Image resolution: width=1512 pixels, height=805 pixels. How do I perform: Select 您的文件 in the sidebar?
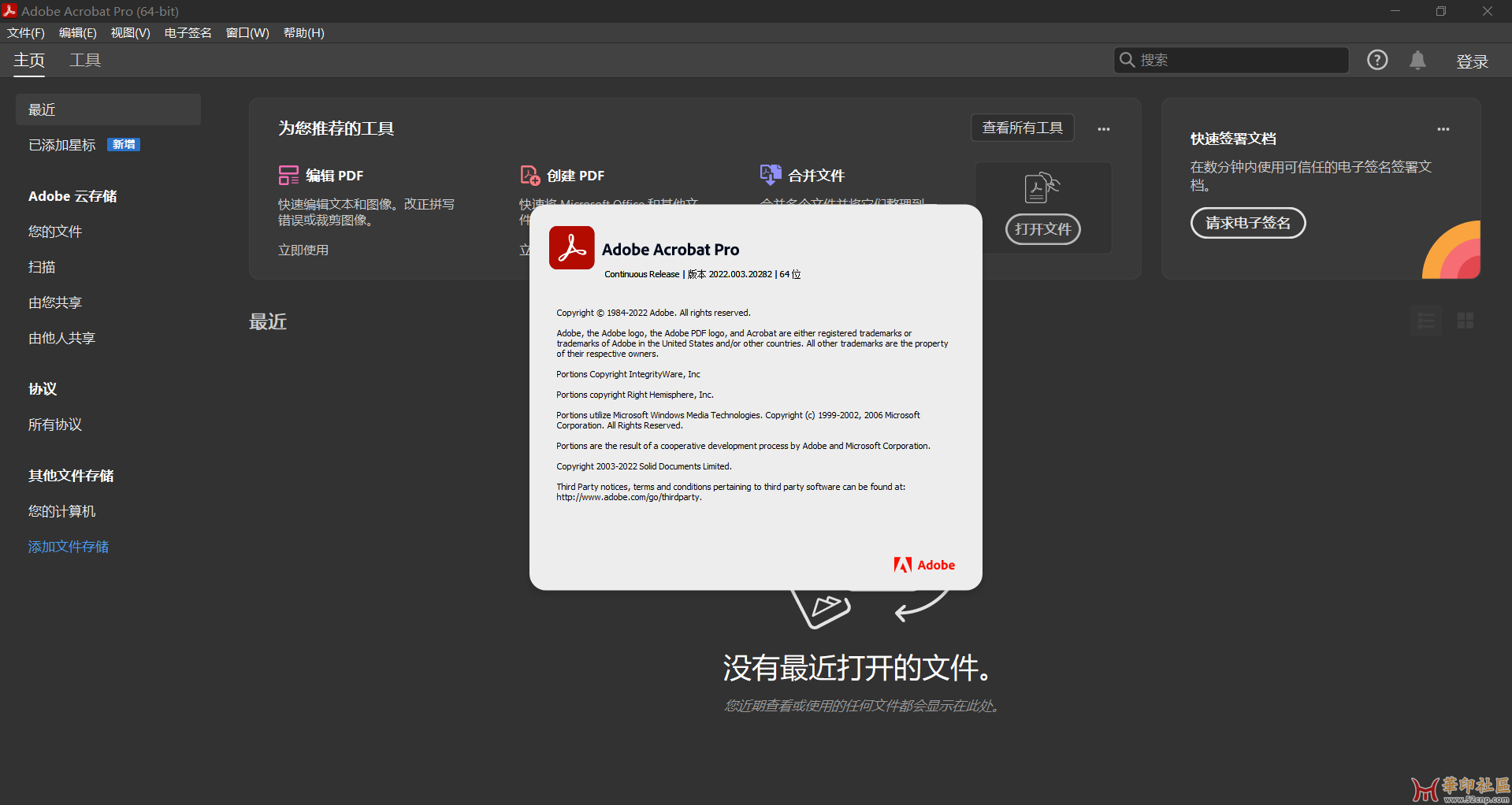(55, 232)
